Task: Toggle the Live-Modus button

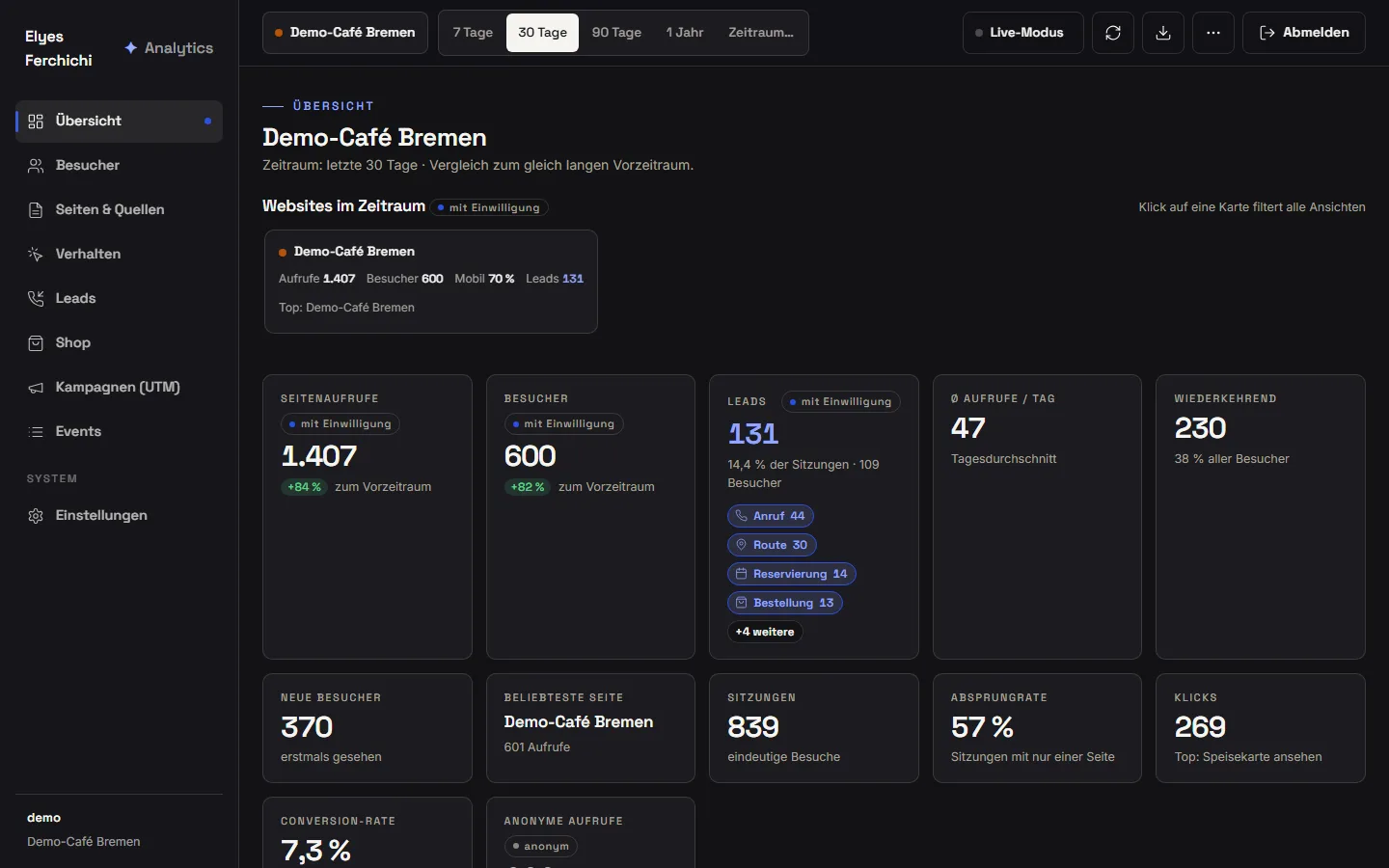Action: [x=1022, y=33]
